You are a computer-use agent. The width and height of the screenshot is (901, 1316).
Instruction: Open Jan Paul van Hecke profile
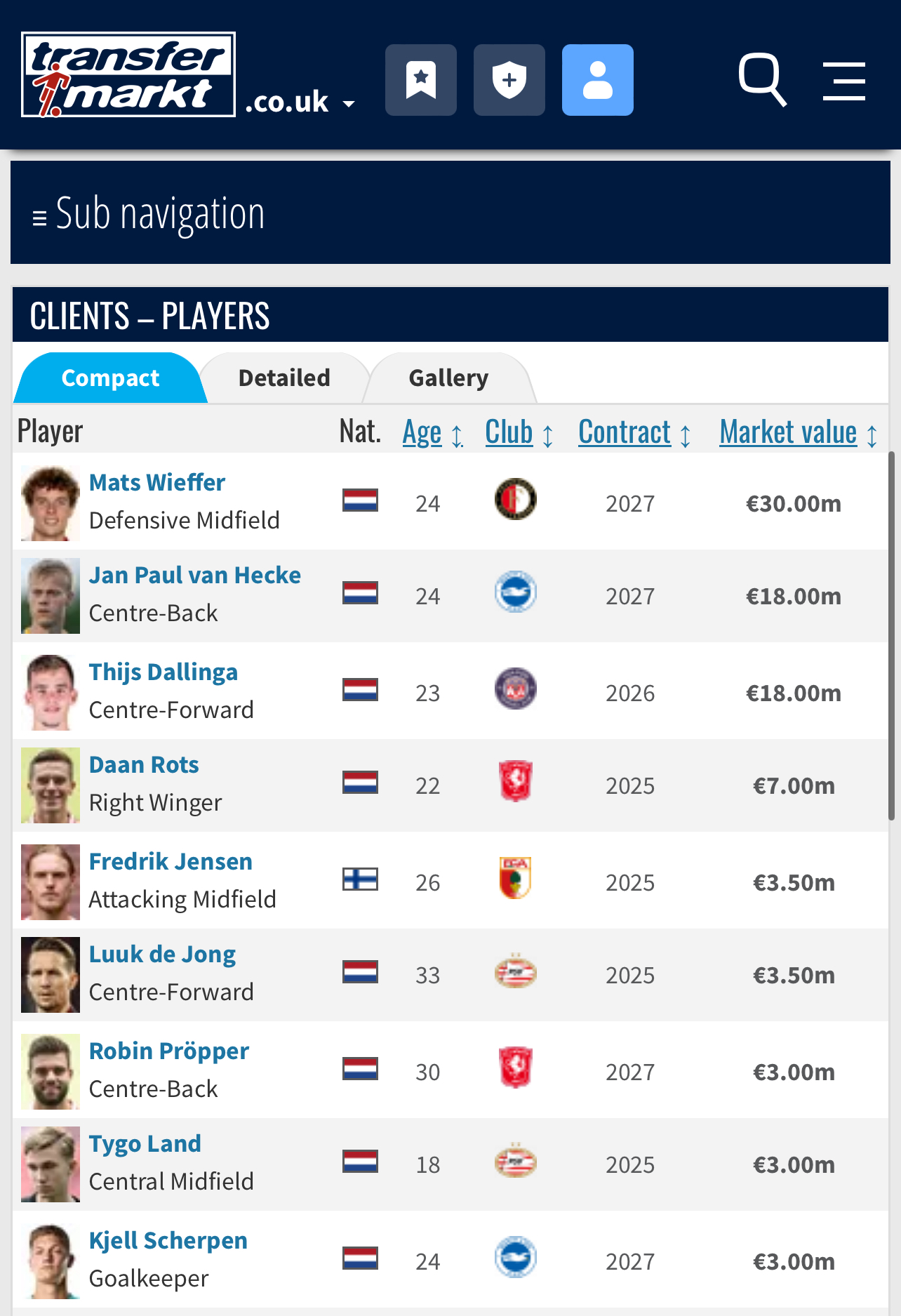click(195, 576)
